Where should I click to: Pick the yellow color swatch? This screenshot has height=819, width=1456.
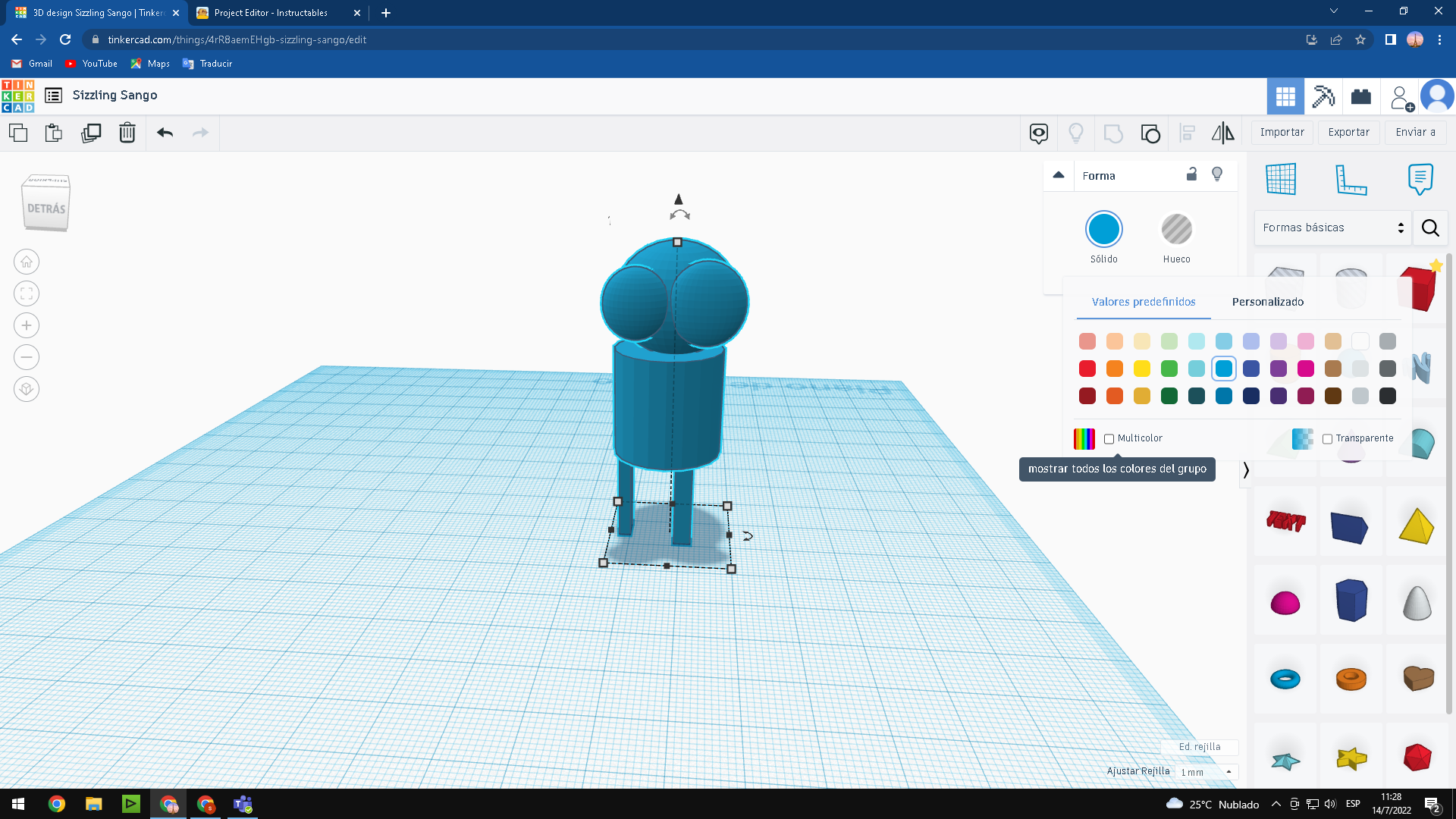pos(1142,369)
